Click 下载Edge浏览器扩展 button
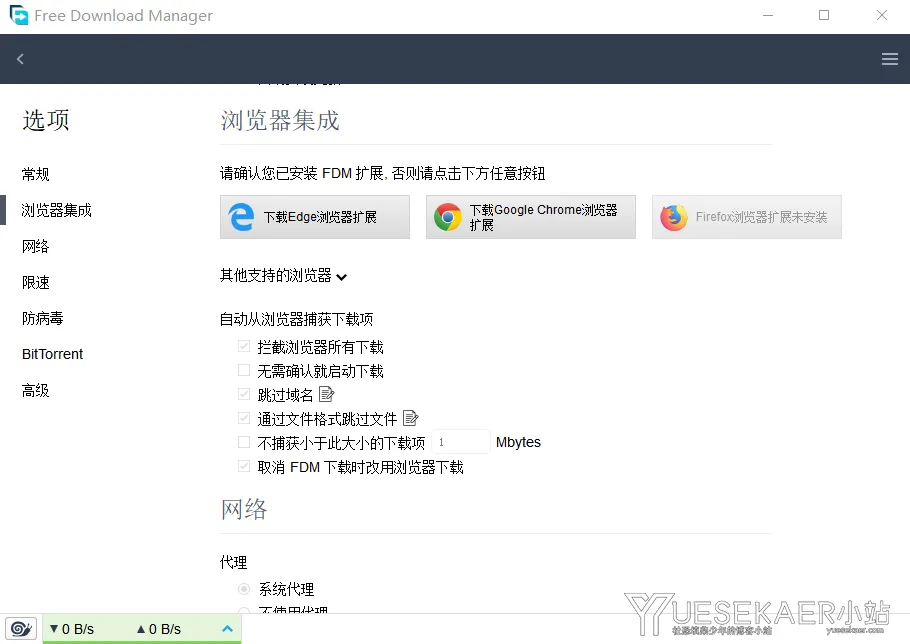 coord(315,217)
